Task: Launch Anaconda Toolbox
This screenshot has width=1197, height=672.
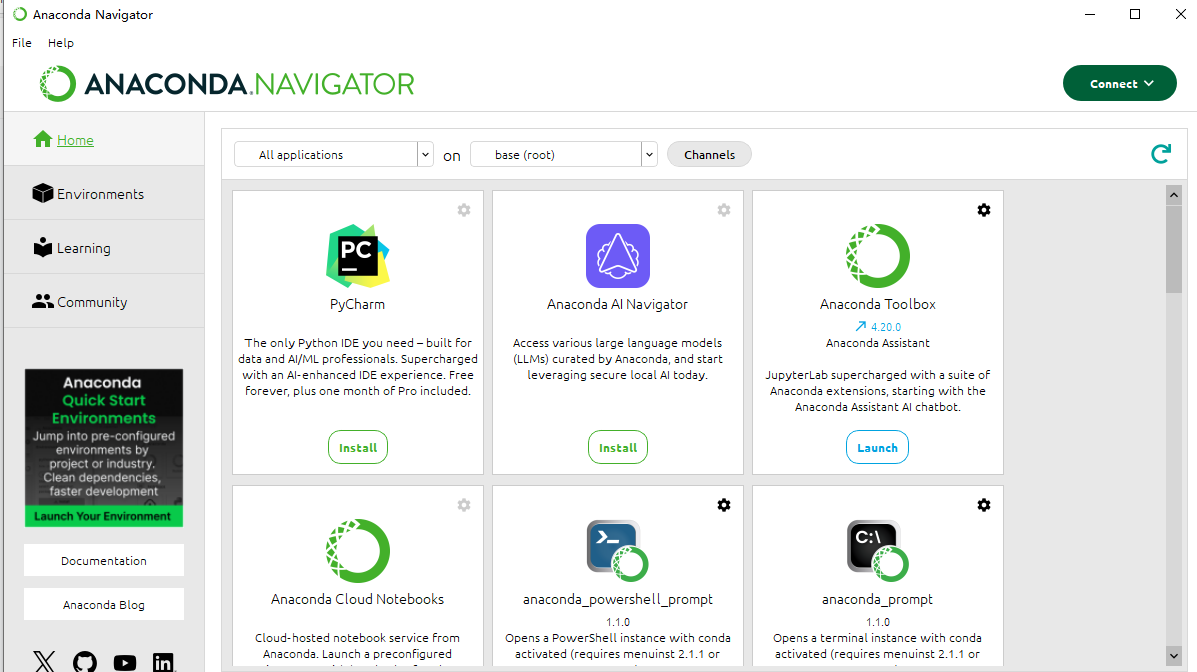Action: coord(877,447)
